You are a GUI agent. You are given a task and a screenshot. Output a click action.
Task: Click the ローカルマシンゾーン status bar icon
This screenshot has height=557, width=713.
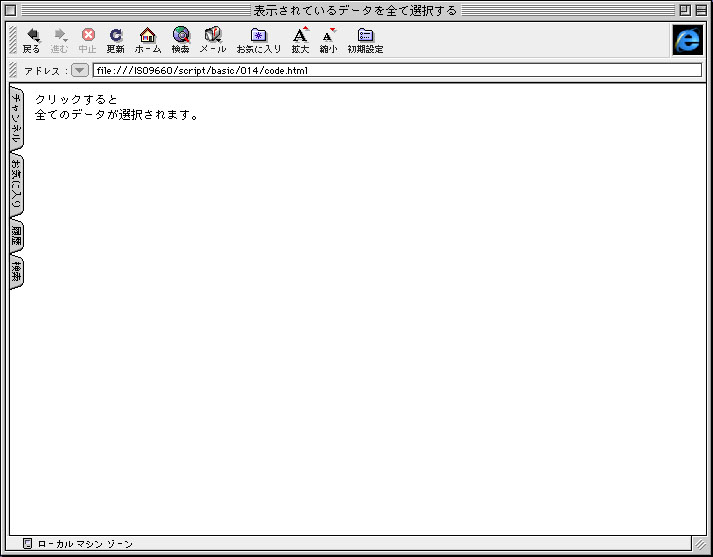[x=27, y=544]
